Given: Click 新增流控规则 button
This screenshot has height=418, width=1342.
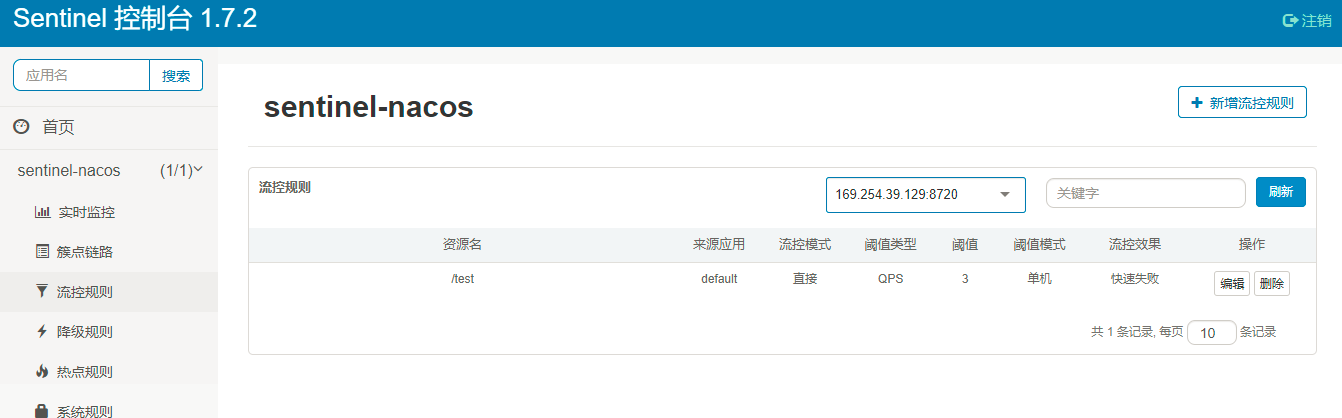Looking at the screenshot, I should pos(1242,103).
